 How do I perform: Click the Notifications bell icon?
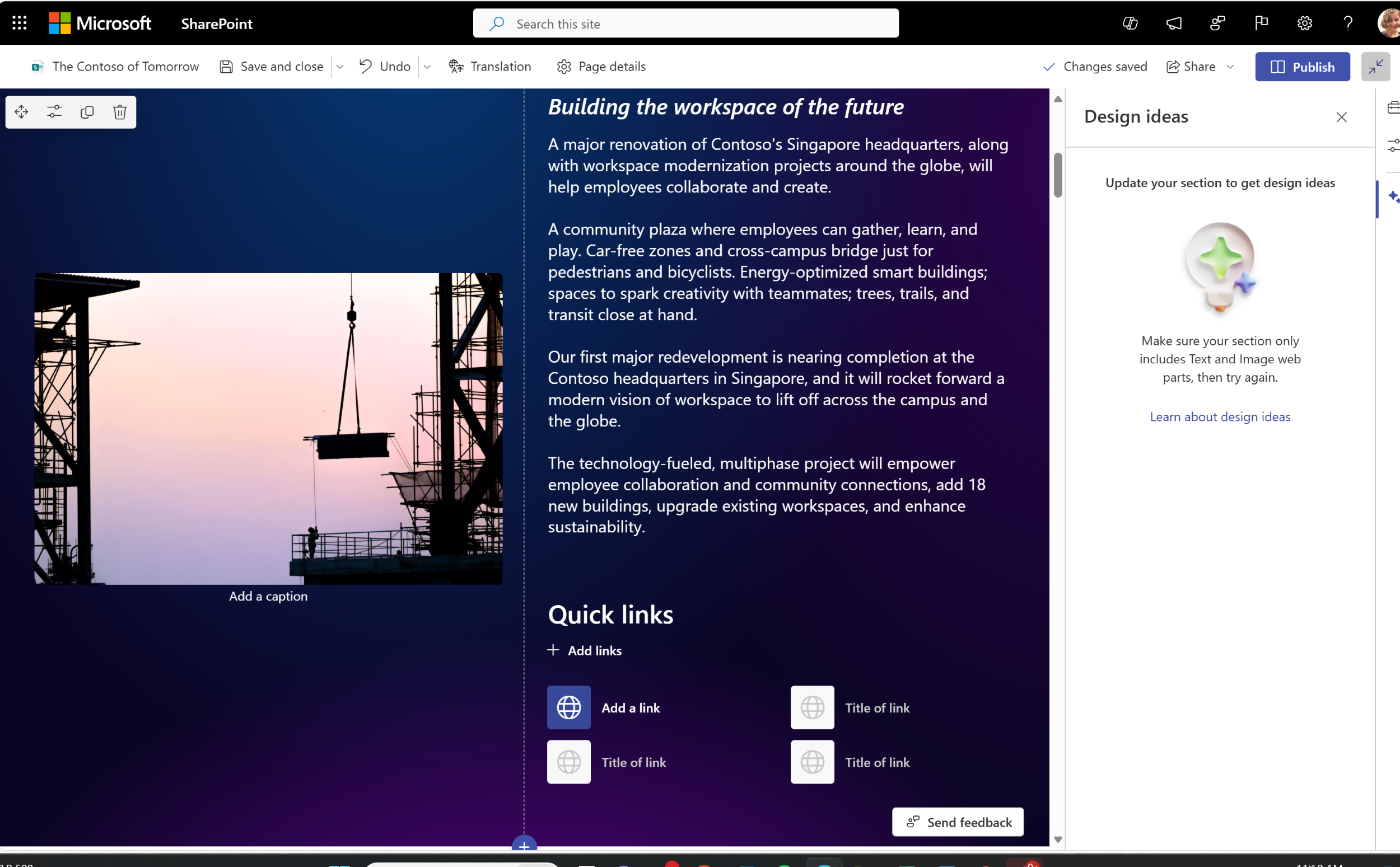pos(1175,23)
